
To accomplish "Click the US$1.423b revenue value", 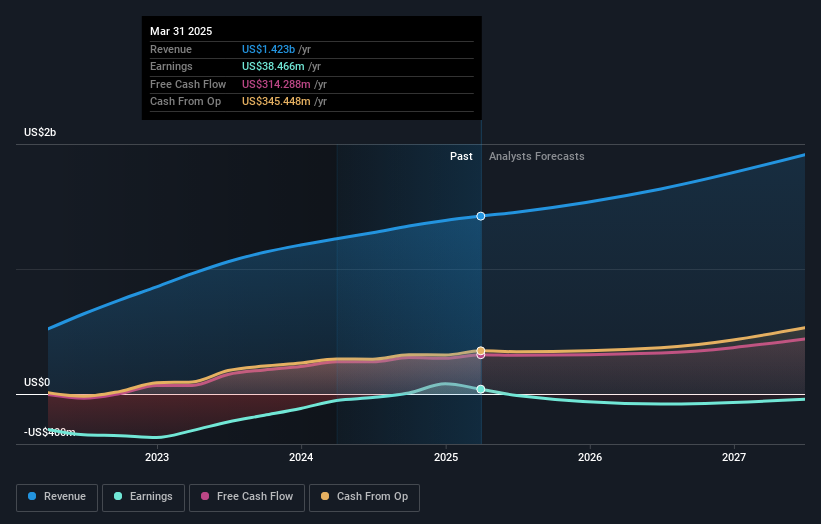I will click(x=268, y=49).
